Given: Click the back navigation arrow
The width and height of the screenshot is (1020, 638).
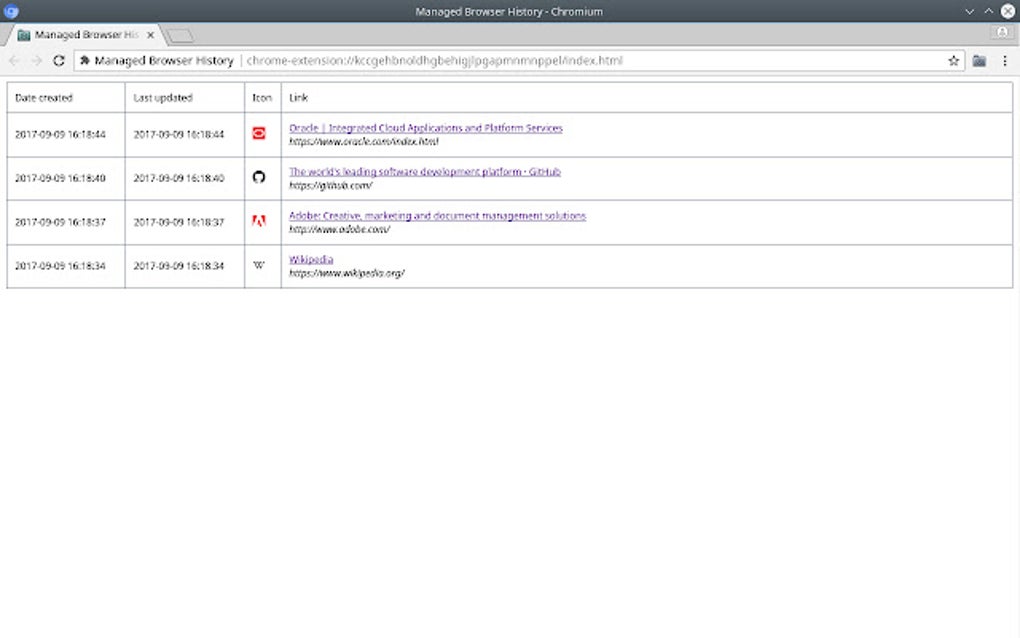Looking at the screenshot, I should [13, 60].
